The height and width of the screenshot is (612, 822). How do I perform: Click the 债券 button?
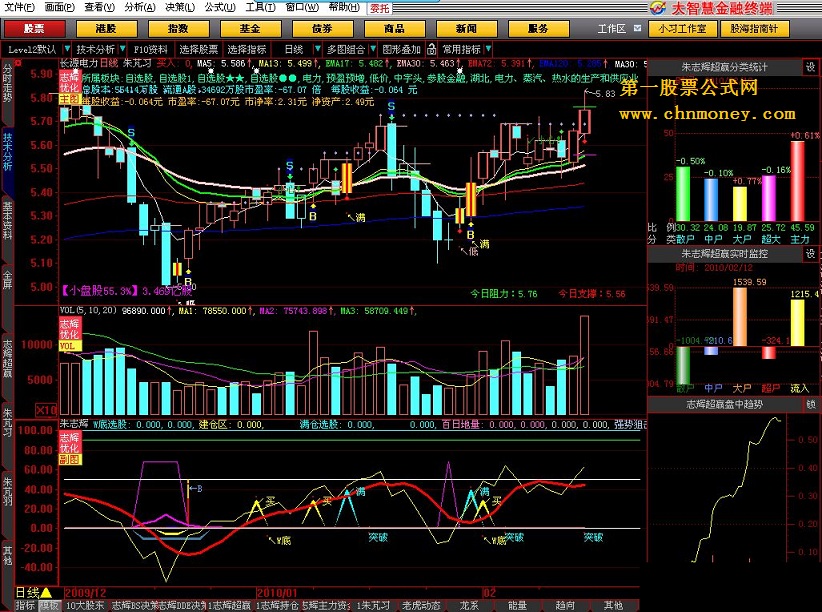tap(322, 28)
